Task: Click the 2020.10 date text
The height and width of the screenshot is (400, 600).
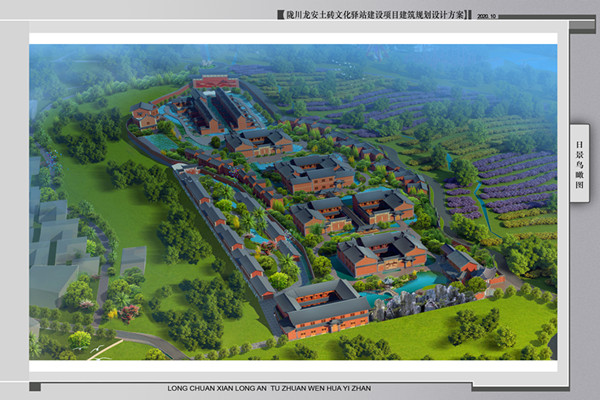Action: 488,17
